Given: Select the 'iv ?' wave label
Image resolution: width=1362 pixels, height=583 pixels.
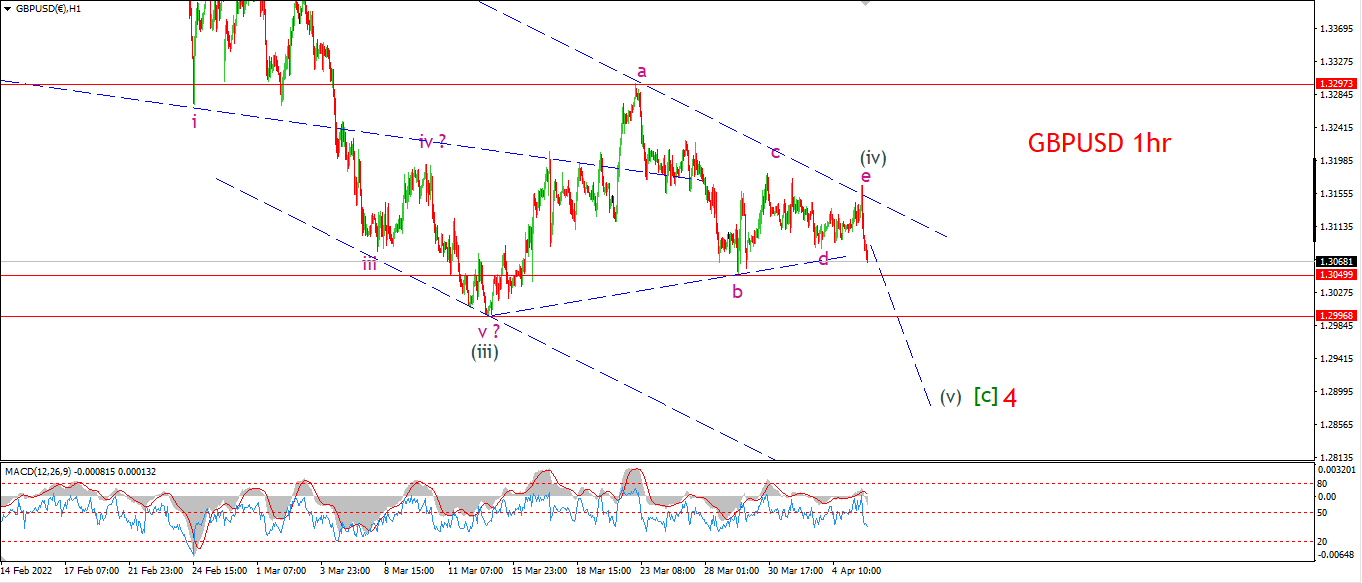Looking at the screenshot, I should coord(432,142).
